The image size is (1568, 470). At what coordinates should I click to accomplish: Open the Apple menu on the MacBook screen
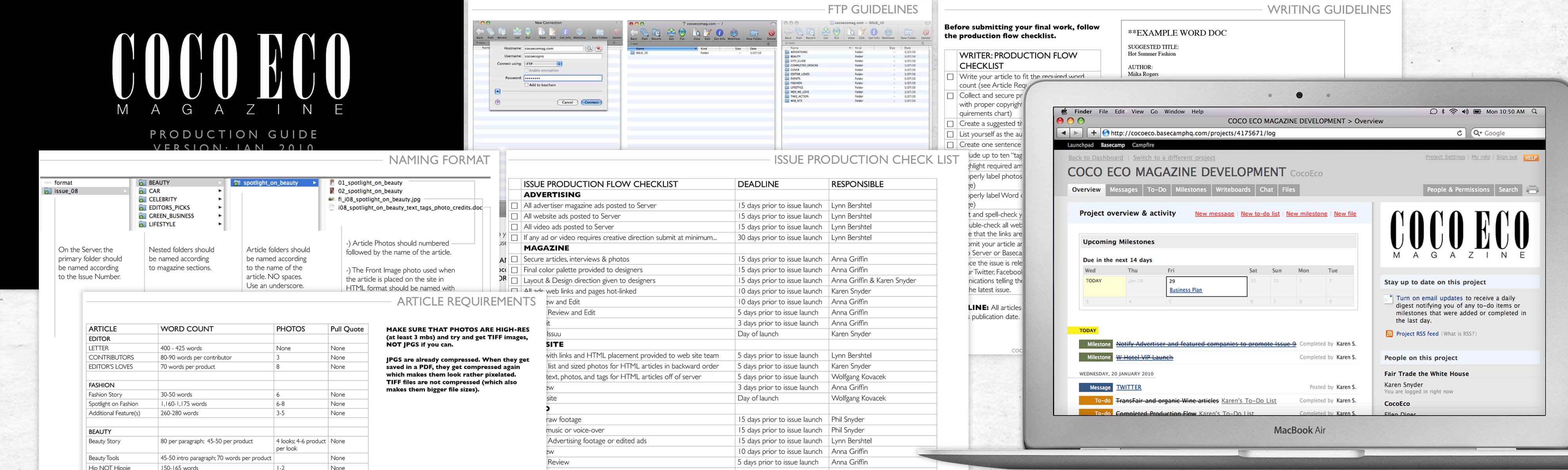tap(1065, 112)
